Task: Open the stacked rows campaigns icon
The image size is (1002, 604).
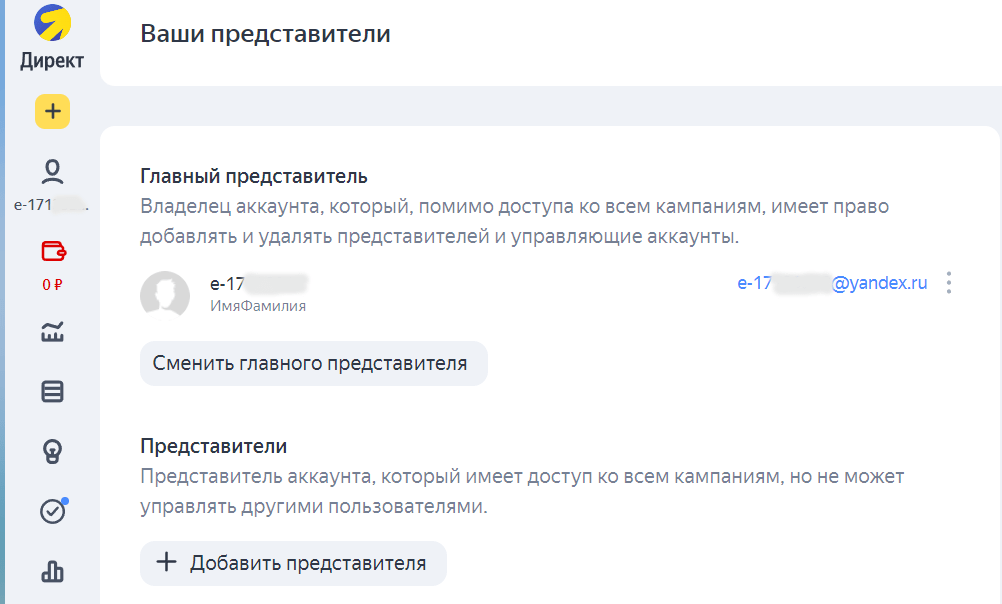Action: pyautogui.click(x=52, y=392)
